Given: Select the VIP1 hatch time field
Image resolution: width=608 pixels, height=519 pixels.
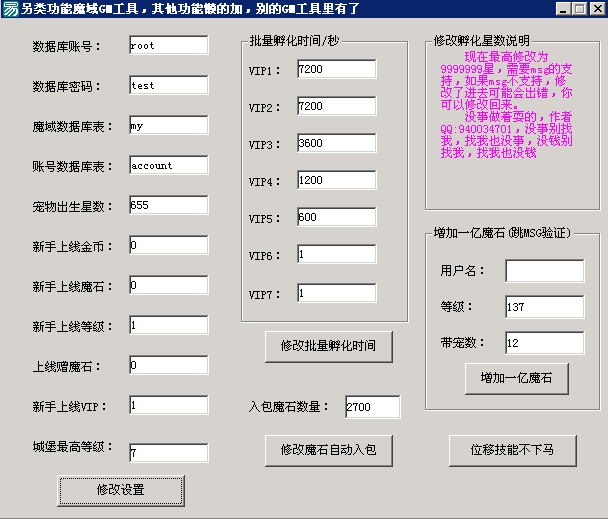Looking at the screenshot, I should (336, 69).
